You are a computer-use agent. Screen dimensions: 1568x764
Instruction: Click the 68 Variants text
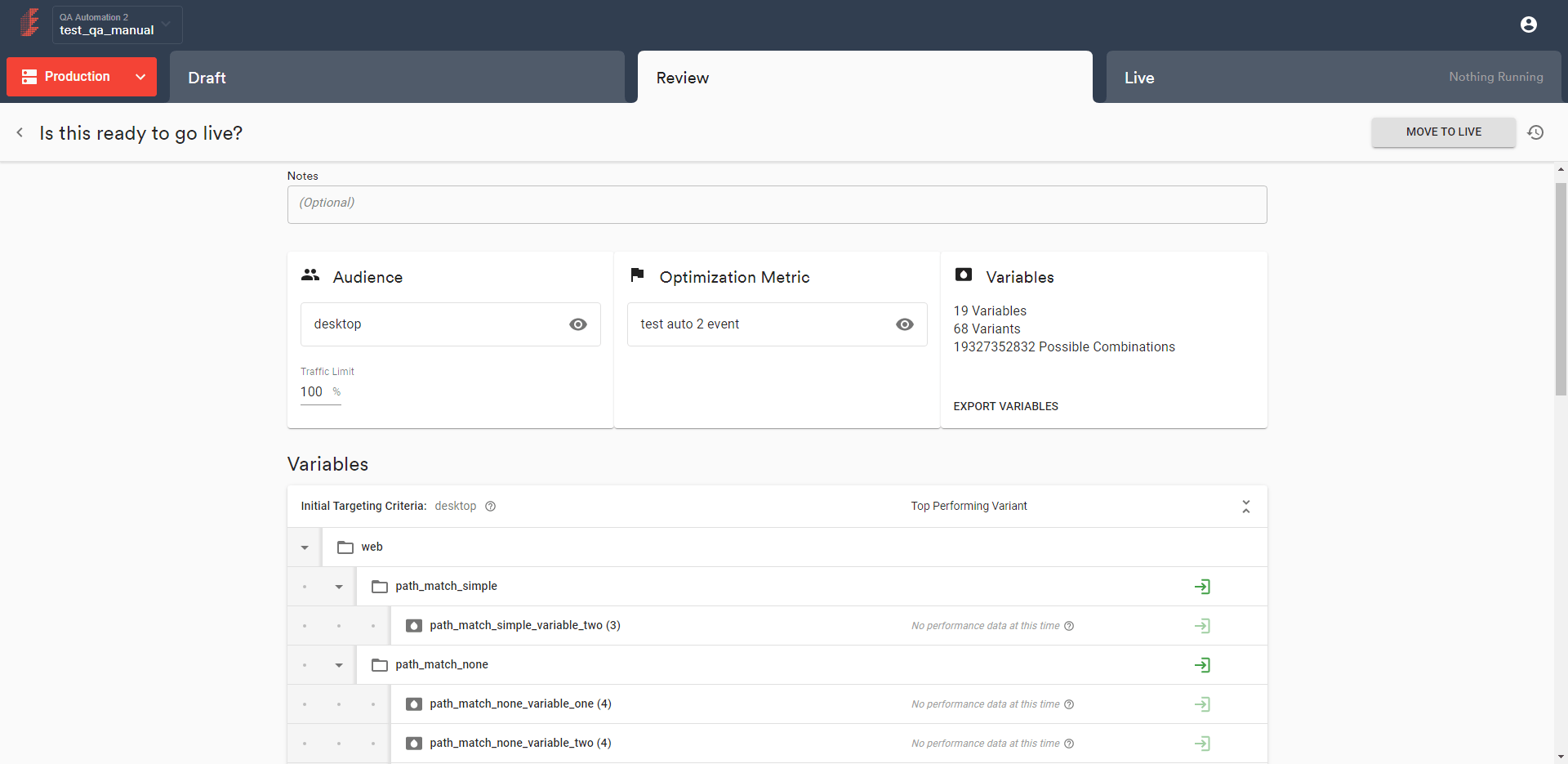(x=987, y=329)
